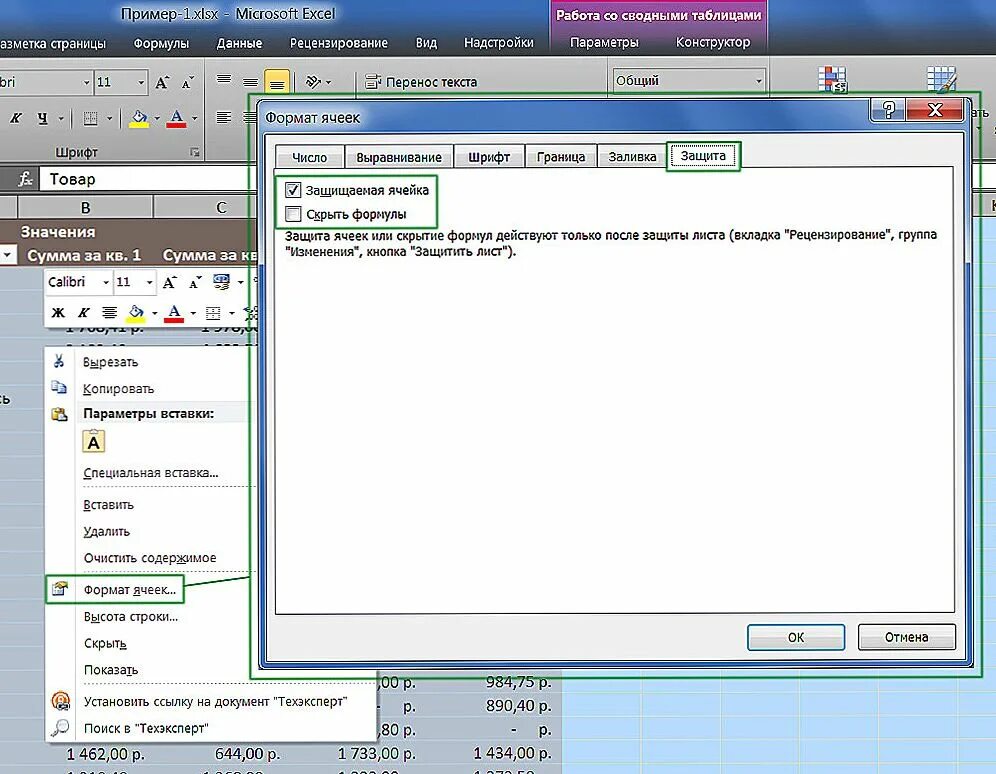Expand the ribbon font color dropdown arrow

[194, 118]
